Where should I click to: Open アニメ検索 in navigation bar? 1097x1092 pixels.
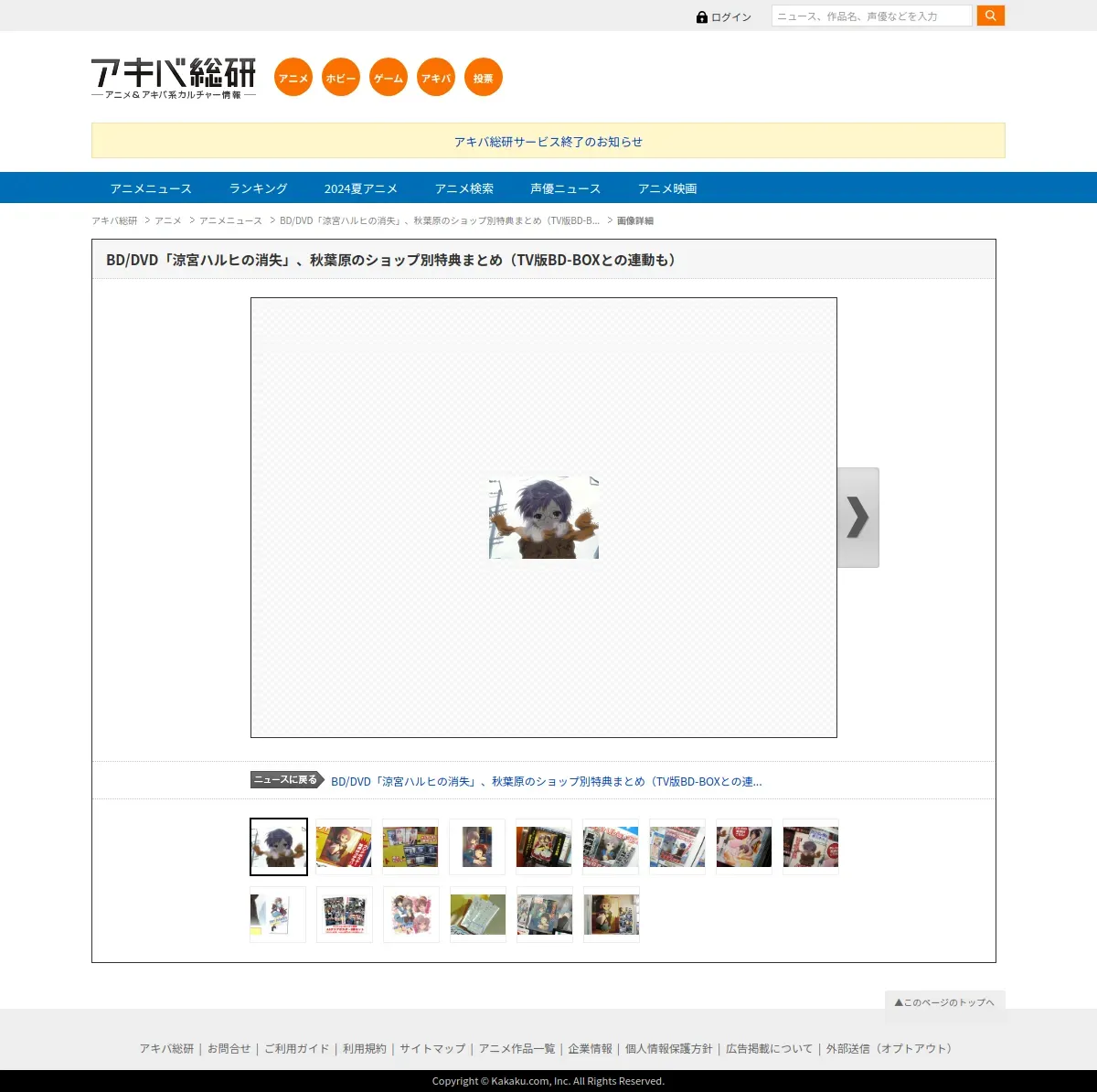coord(464,188)
